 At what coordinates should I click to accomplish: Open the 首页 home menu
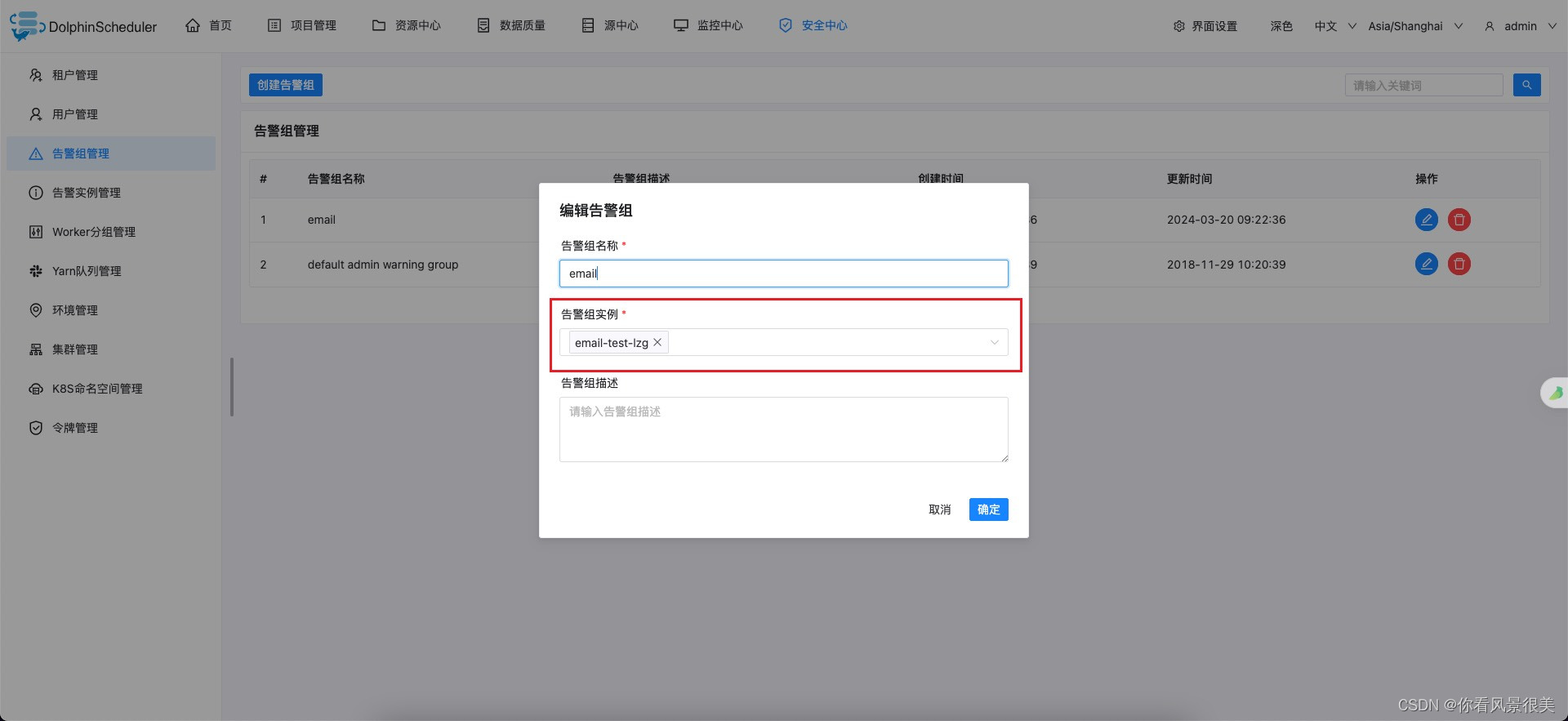(x=209, y=26)
